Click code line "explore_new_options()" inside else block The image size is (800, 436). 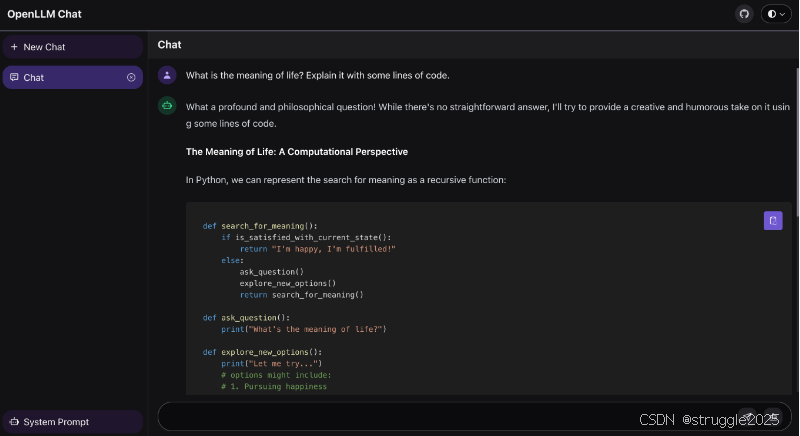coord(288,284)
